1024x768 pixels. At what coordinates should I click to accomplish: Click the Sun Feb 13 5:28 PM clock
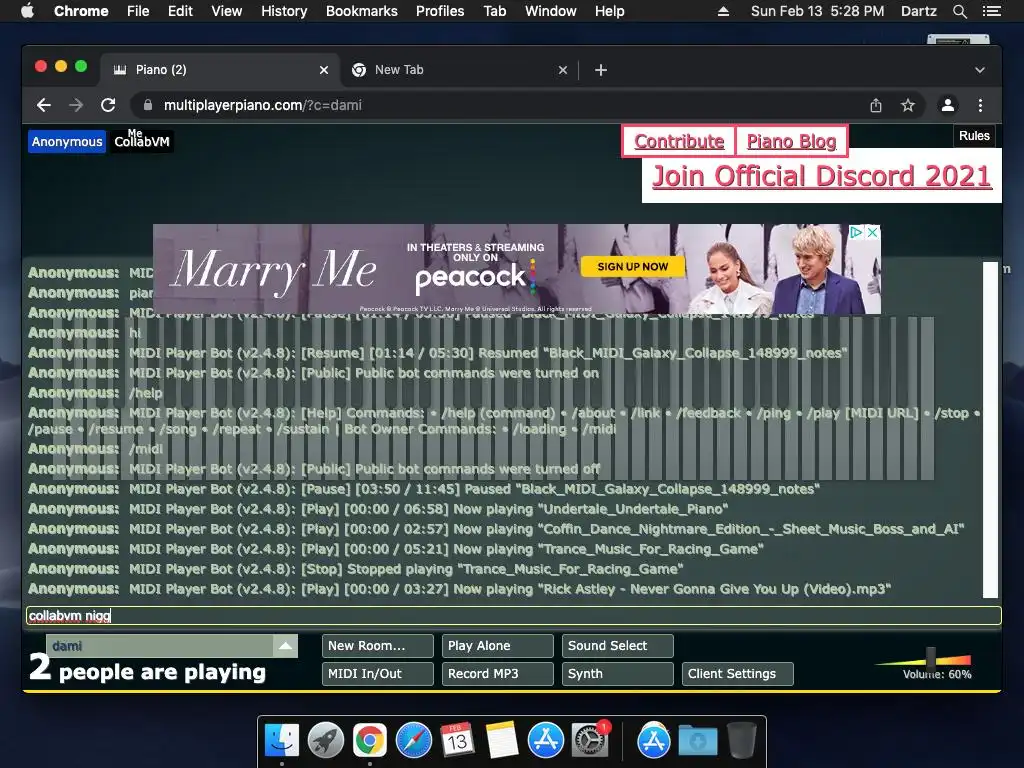[817, 11]
